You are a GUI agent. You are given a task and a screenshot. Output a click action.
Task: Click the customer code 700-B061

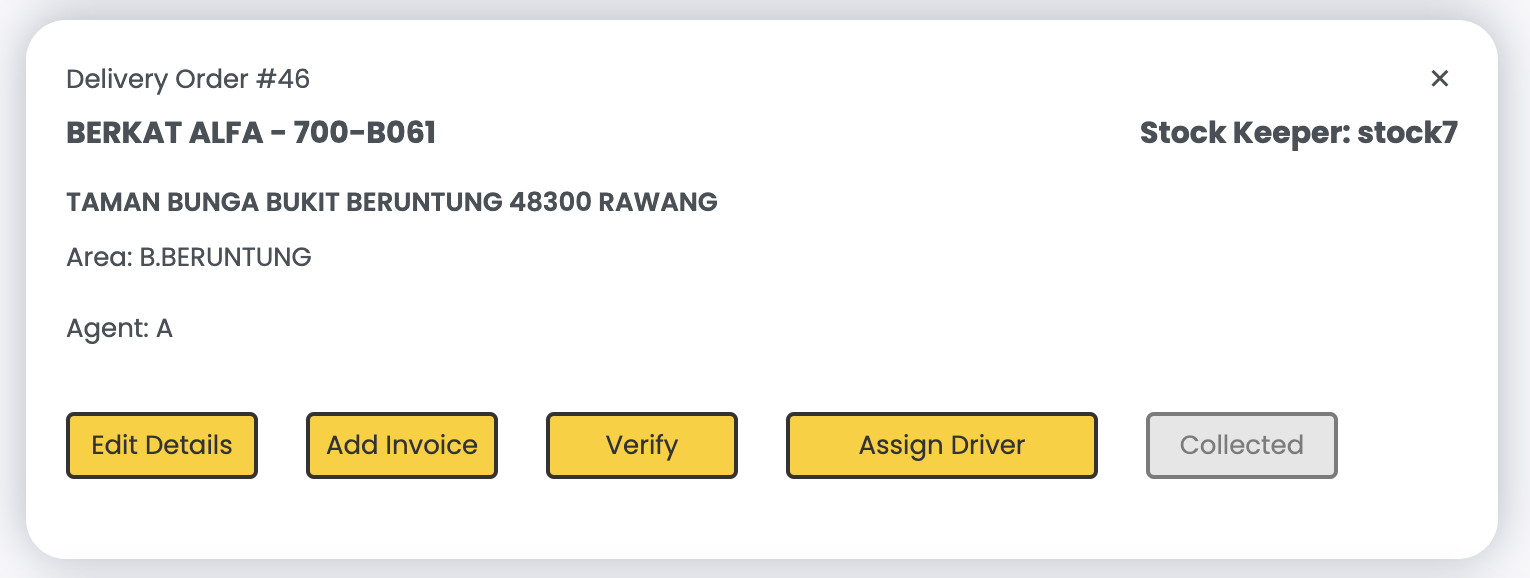365,133
